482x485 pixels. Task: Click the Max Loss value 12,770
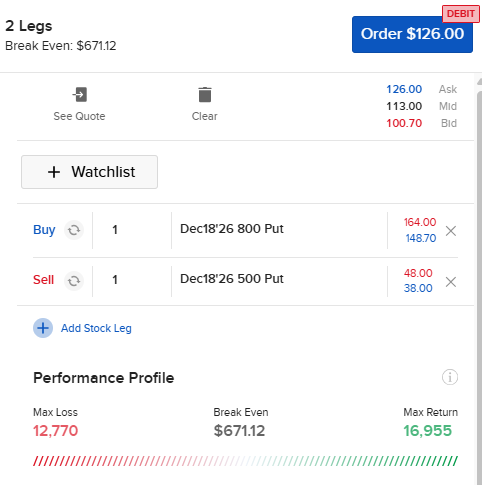55,431
